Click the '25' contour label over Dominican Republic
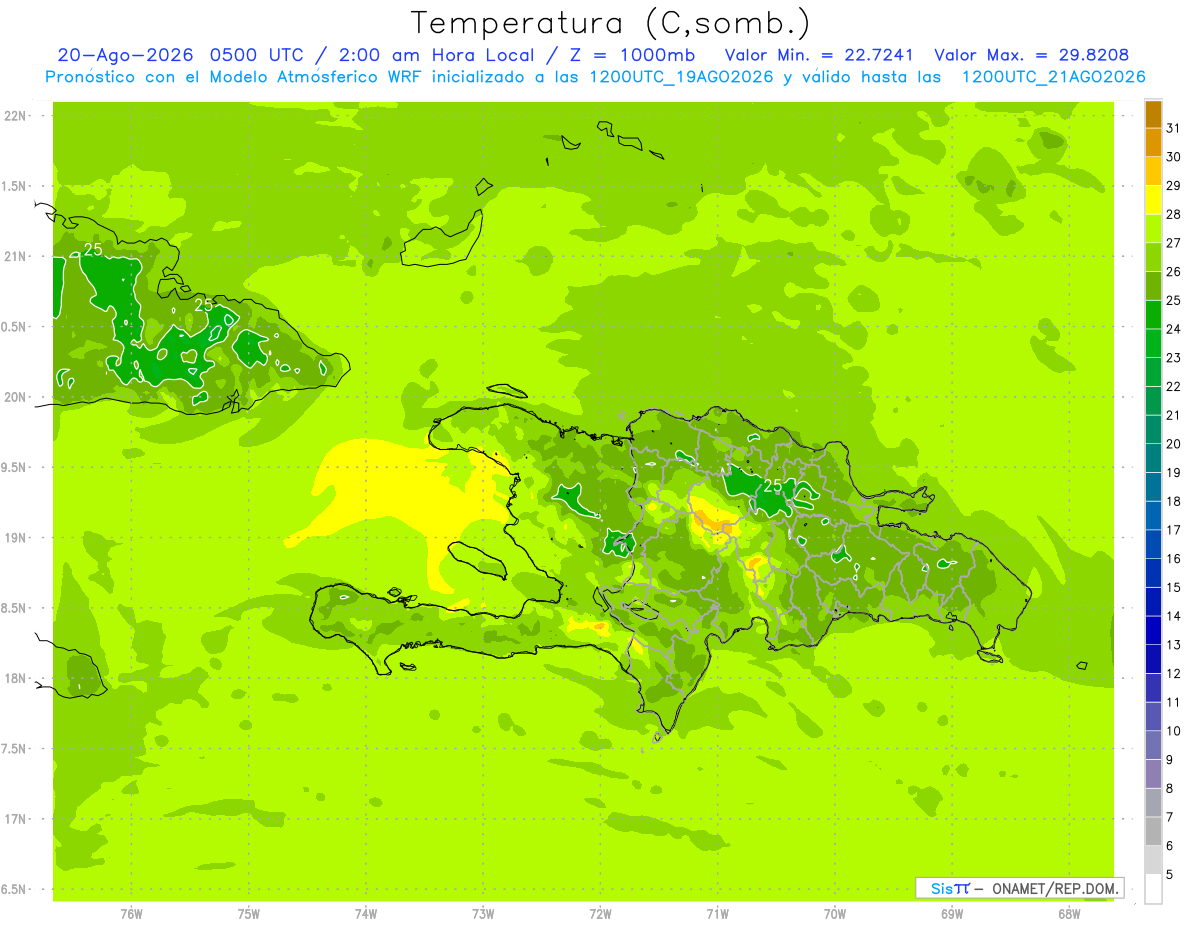This screenshot has width=1200, height=927. pos(772,485)
